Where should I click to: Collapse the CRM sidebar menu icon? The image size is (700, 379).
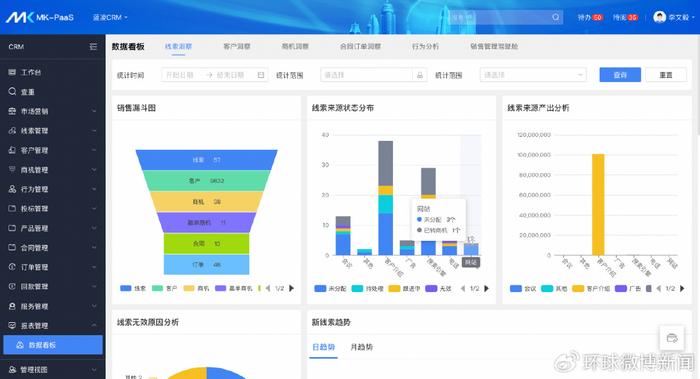click(93, 46)
